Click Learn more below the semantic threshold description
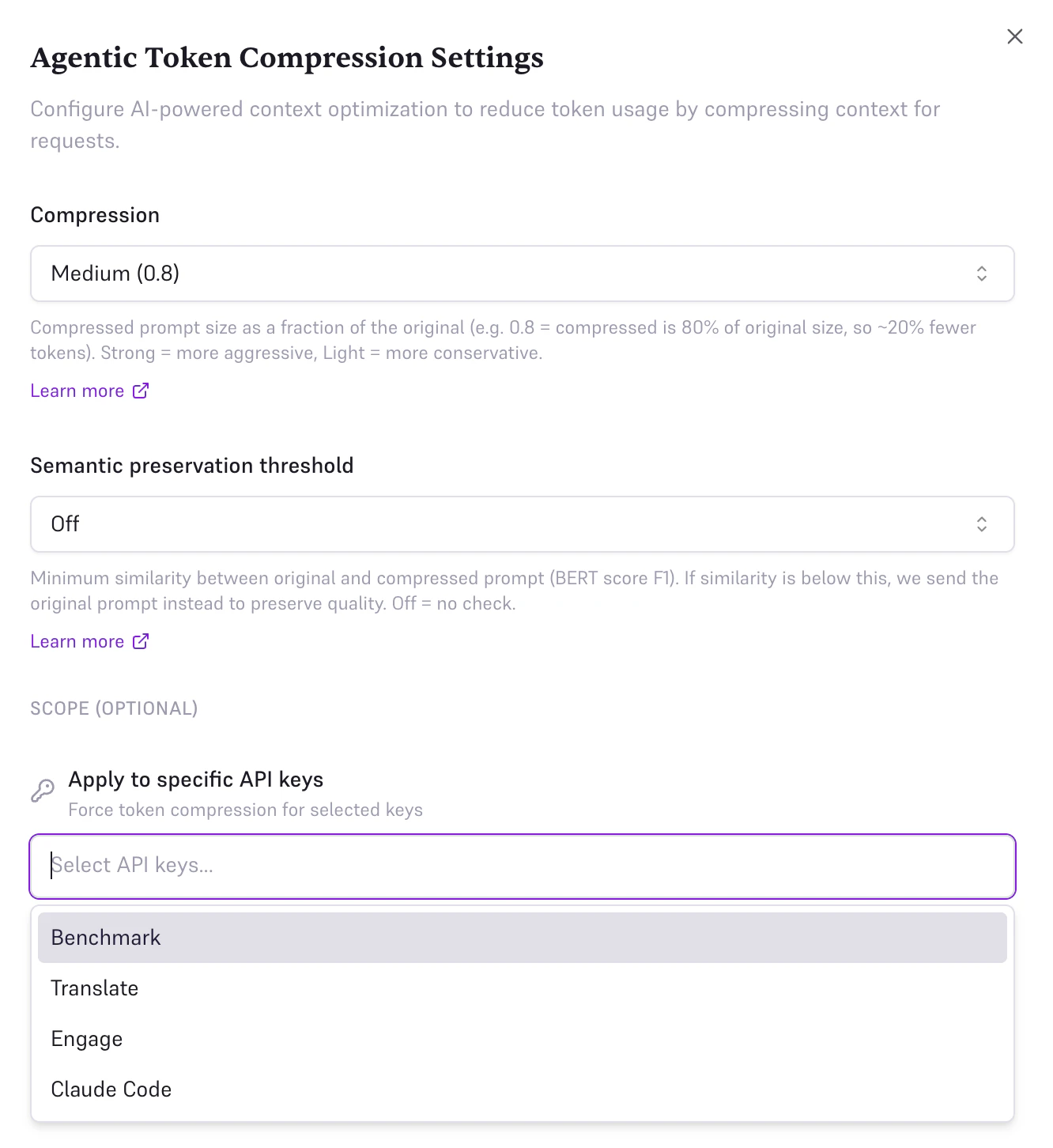 coord(77,641)
